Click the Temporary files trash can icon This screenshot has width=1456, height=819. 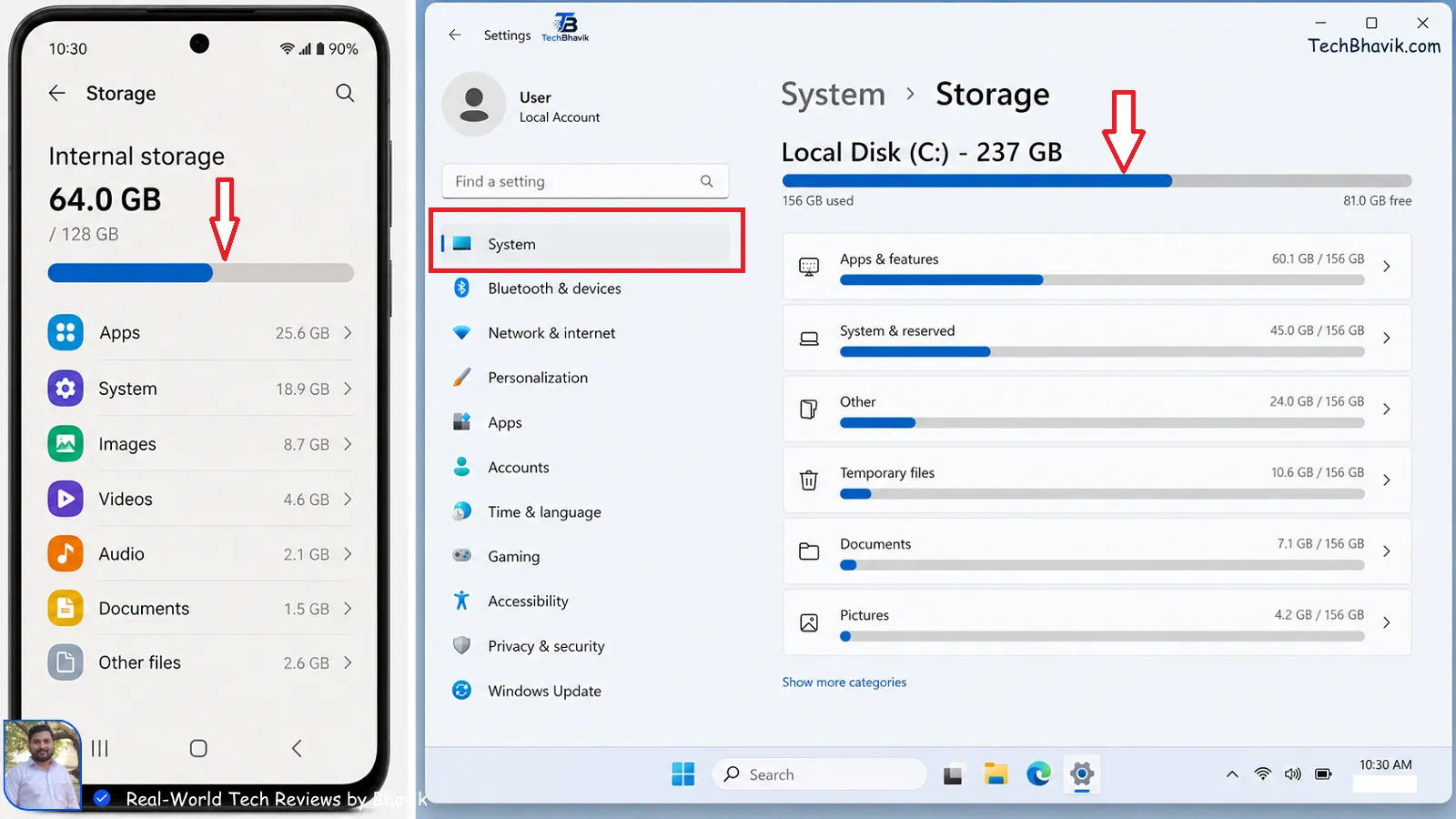[x=808, y=480]
